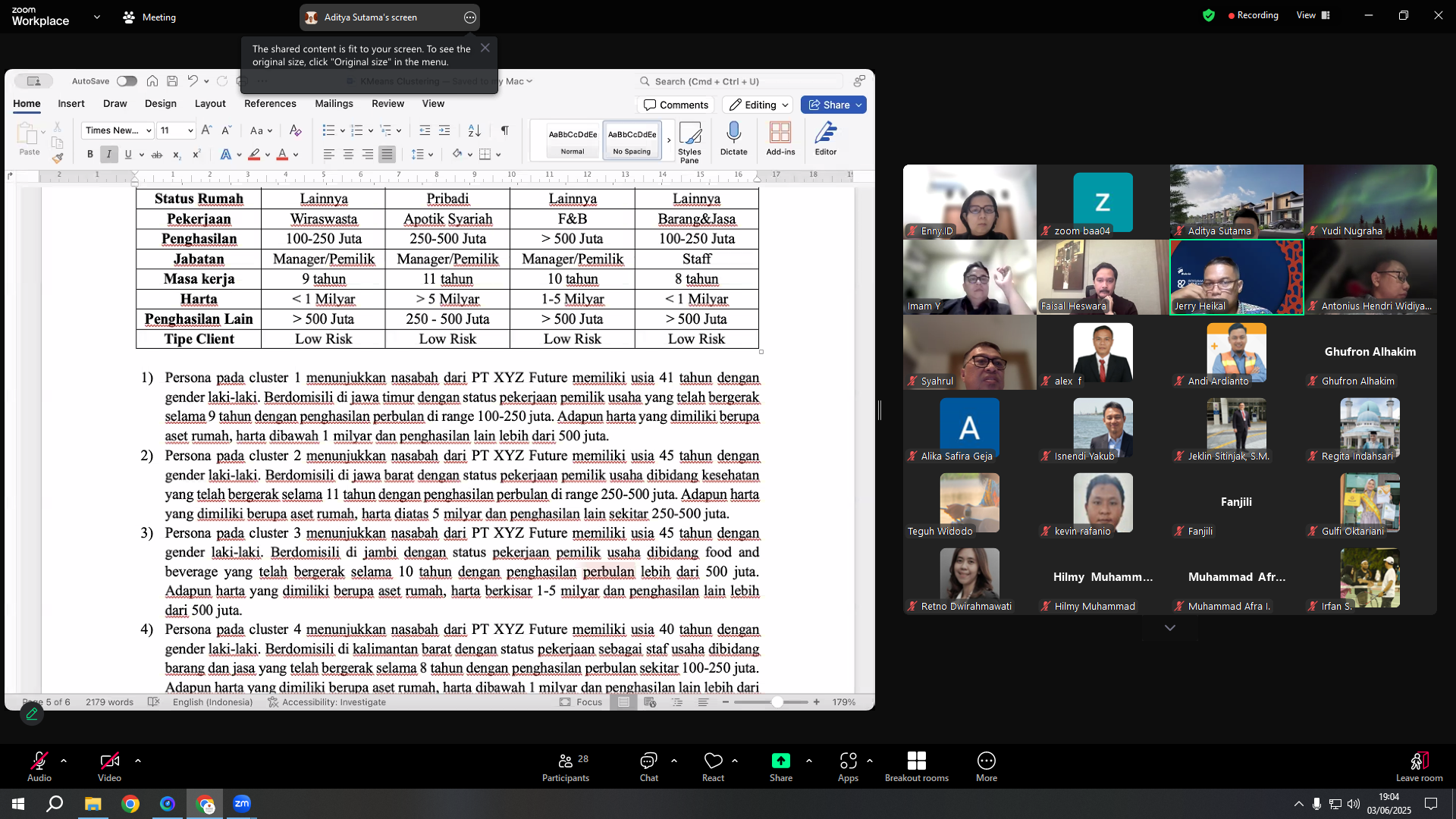Expand Audio options caret
Viewport: 1456px width, 819px height.
[x=64, y=761]
